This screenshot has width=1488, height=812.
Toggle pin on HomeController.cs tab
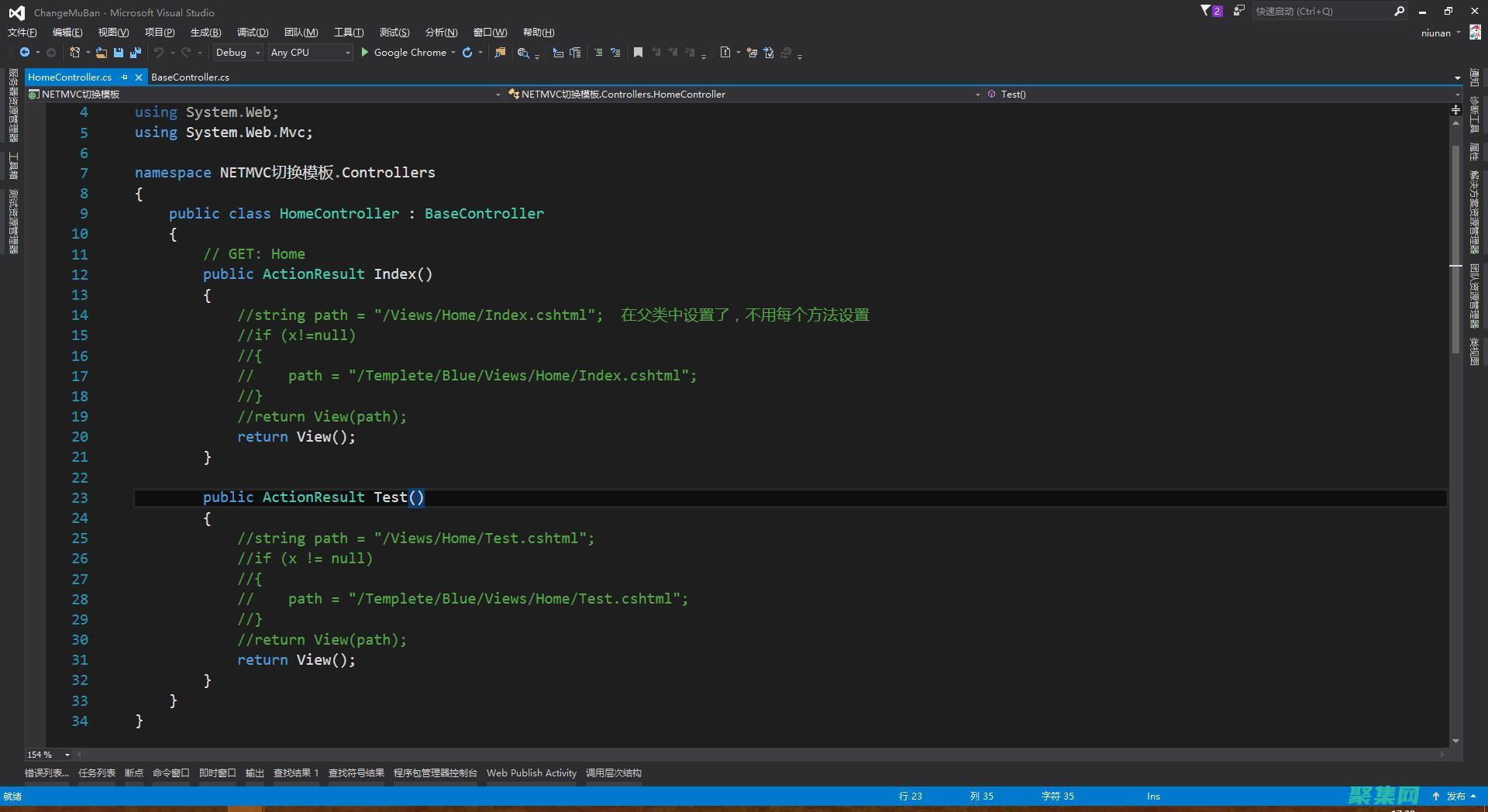124,77
